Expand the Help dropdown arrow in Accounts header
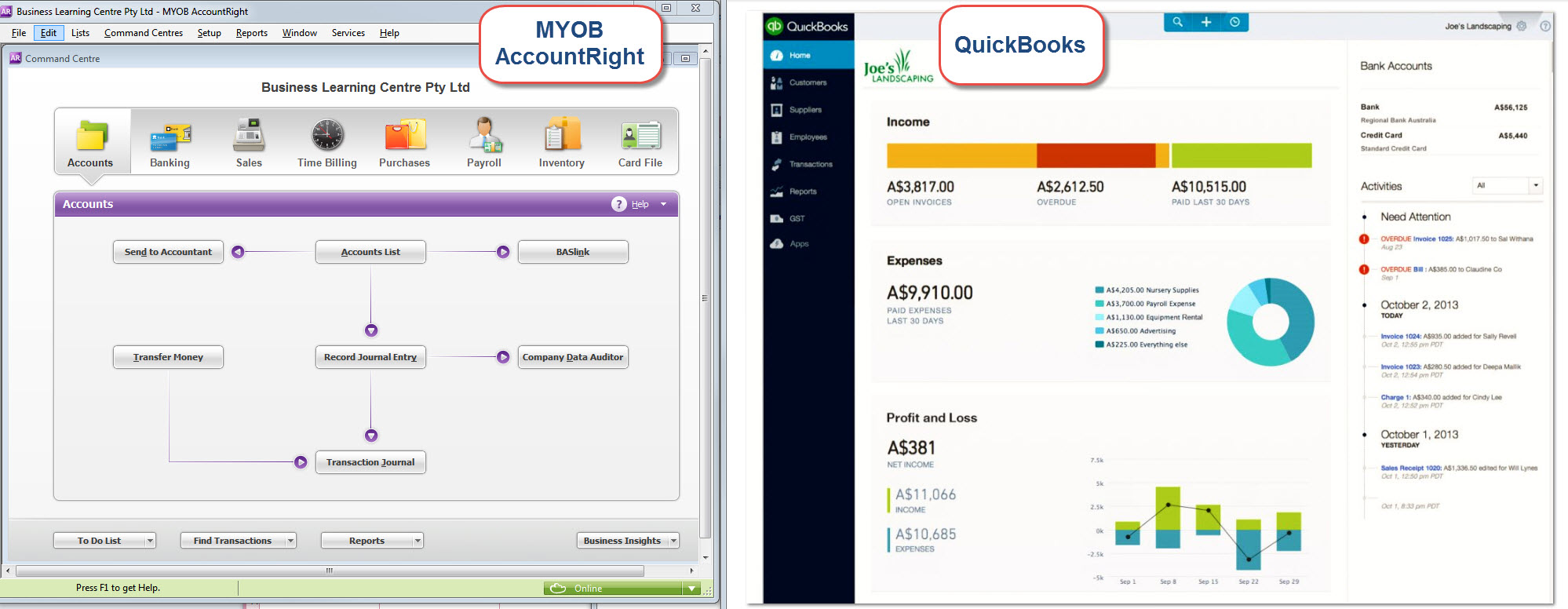This screenshot has width=1568, height=609. (x=664, y=204)
